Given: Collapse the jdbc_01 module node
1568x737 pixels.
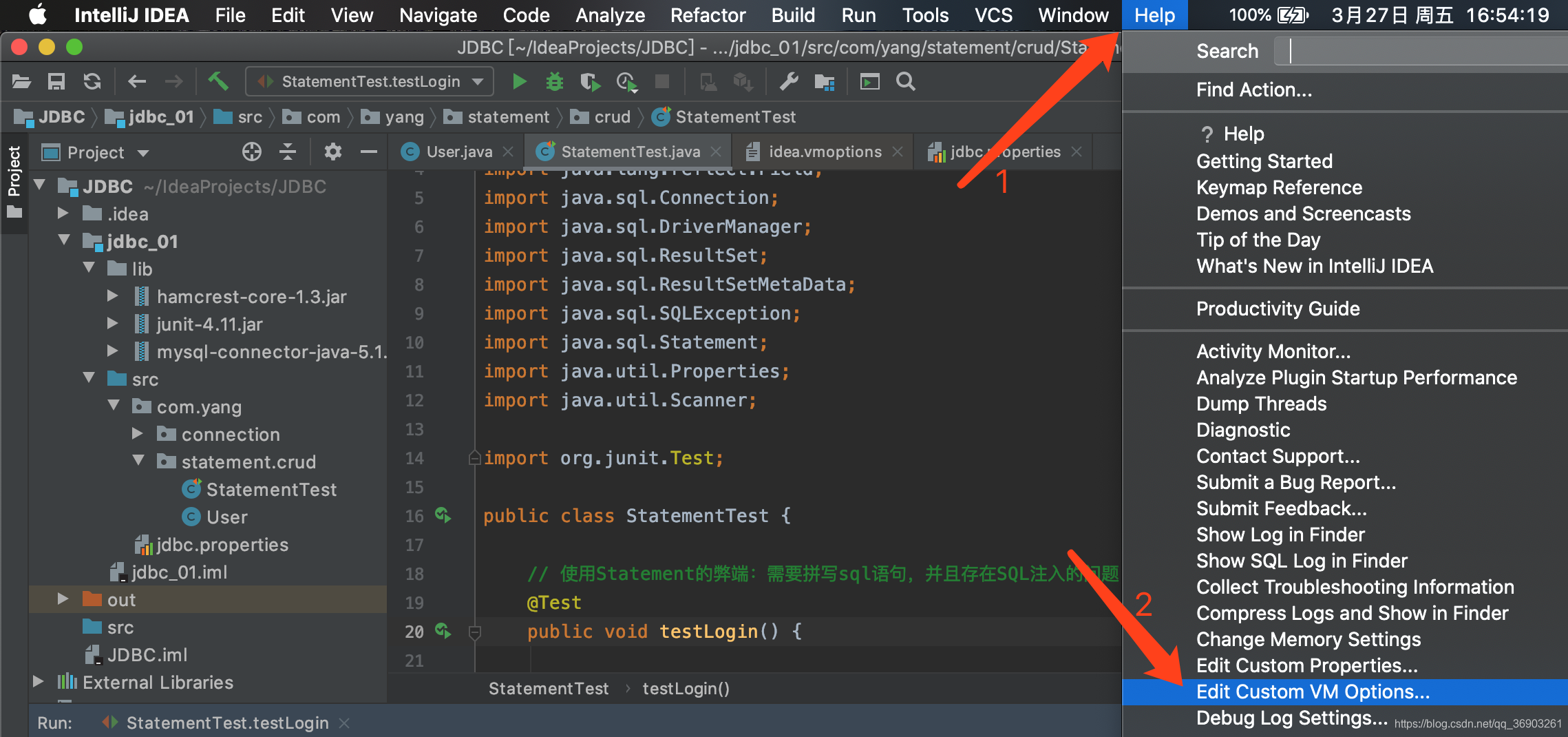Looking at the screenshot, I should pyautogui.click(x=65, y=240).
